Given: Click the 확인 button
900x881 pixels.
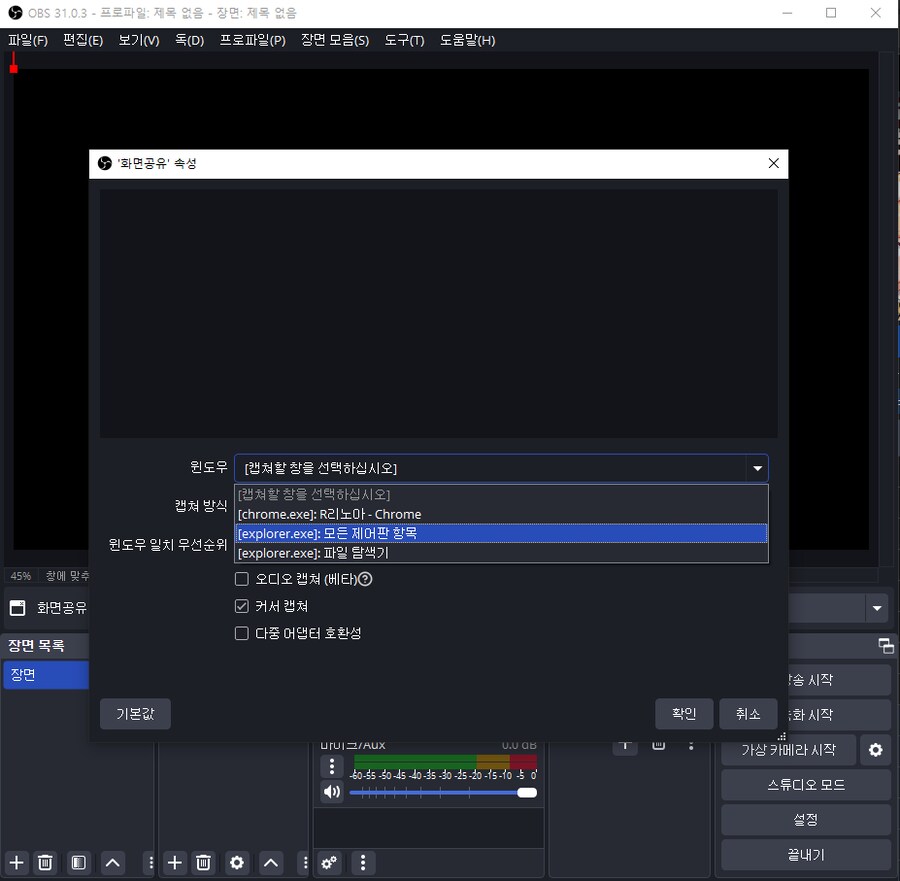Looking at the screenshot, I should click(684, 714).
